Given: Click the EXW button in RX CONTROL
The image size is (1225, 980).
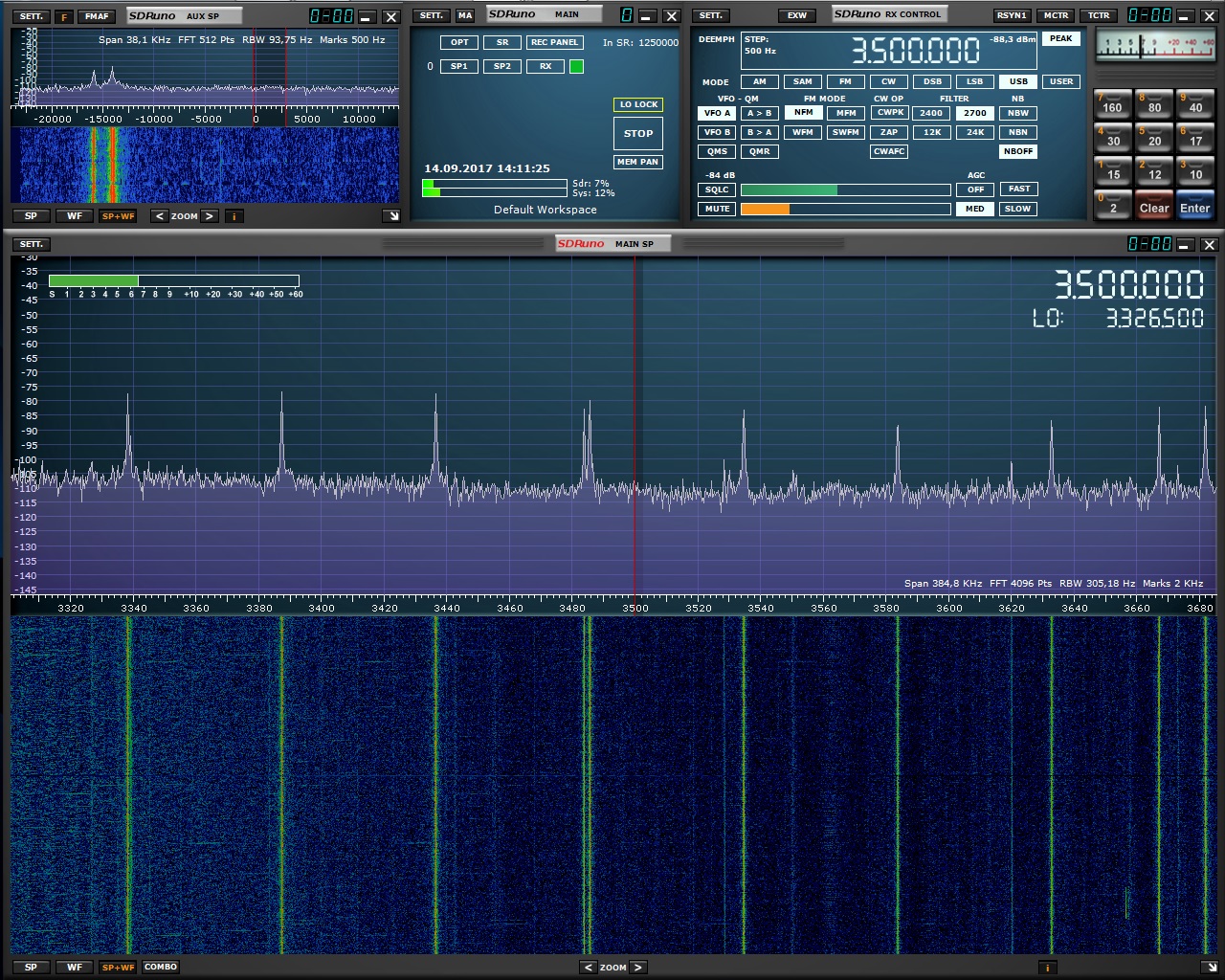Looking at the screenshot, I should pos(797,15).
